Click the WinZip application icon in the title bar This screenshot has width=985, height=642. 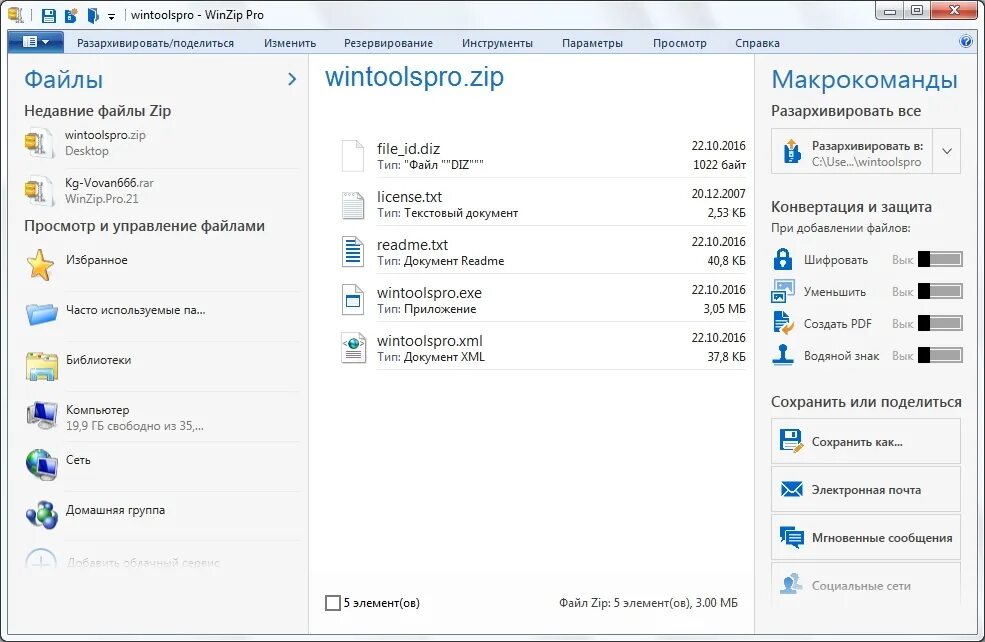pos(15,14)
